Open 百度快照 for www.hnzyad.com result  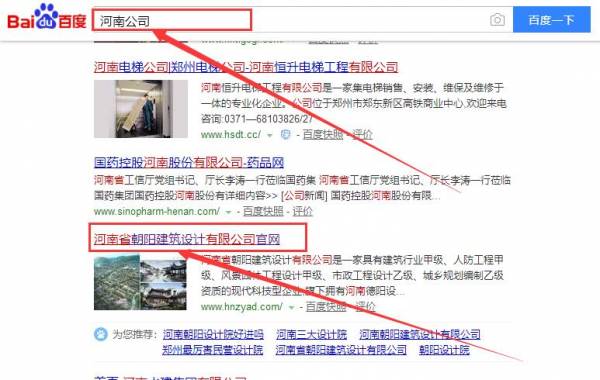[x=326, y=307]
